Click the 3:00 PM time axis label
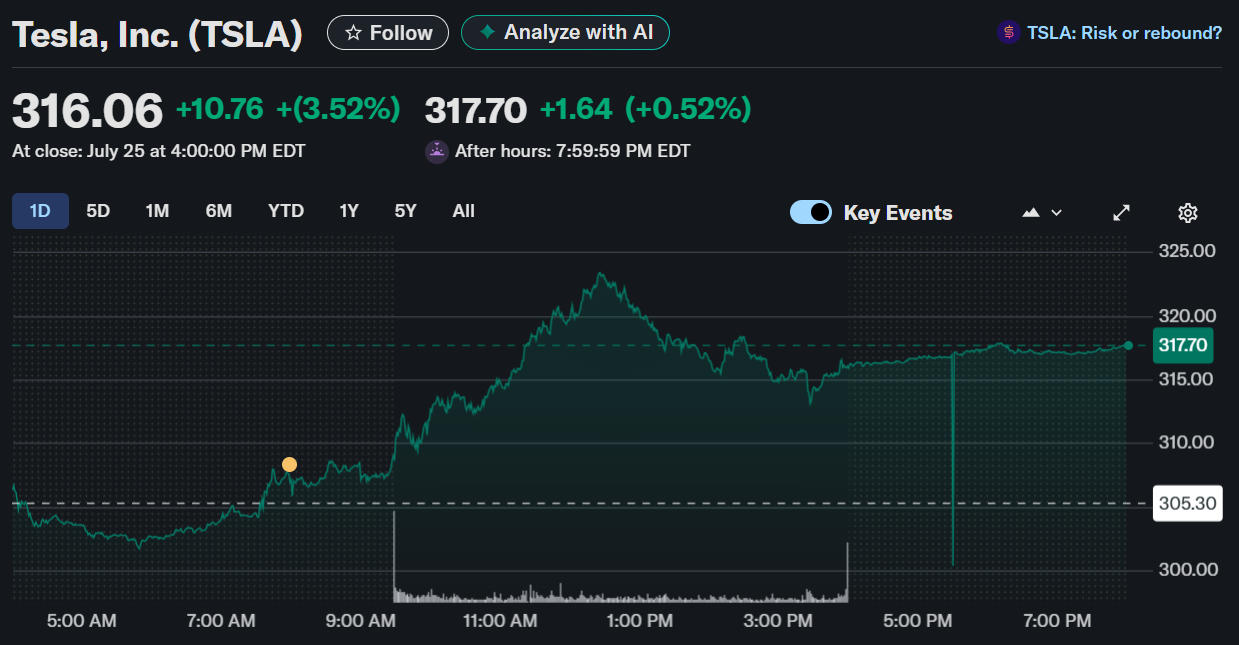Image resolution: width=1239 pixels, height=645 pixels. click(x=778, y=621)
